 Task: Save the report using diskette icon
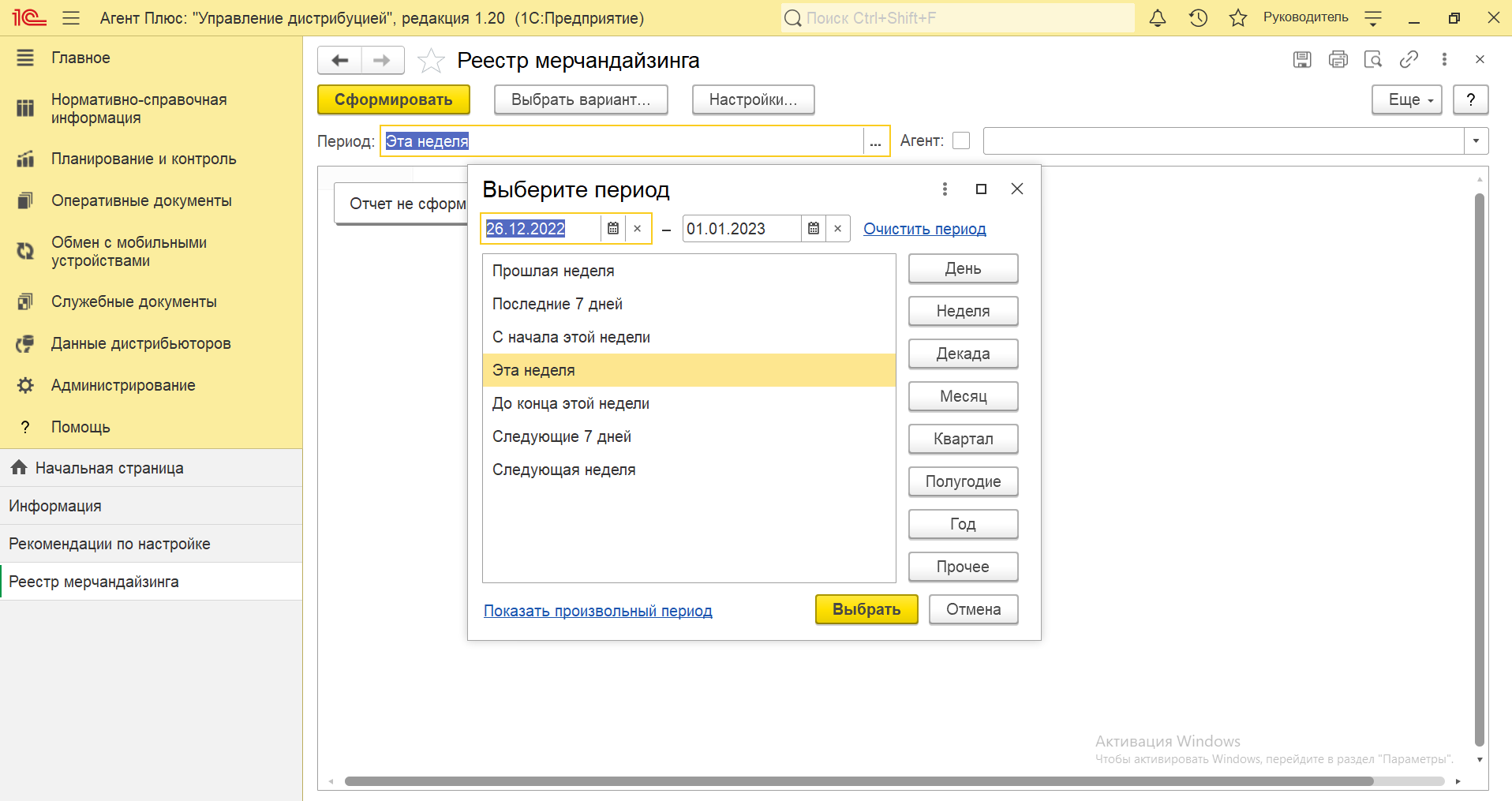tap(1302, 59)
